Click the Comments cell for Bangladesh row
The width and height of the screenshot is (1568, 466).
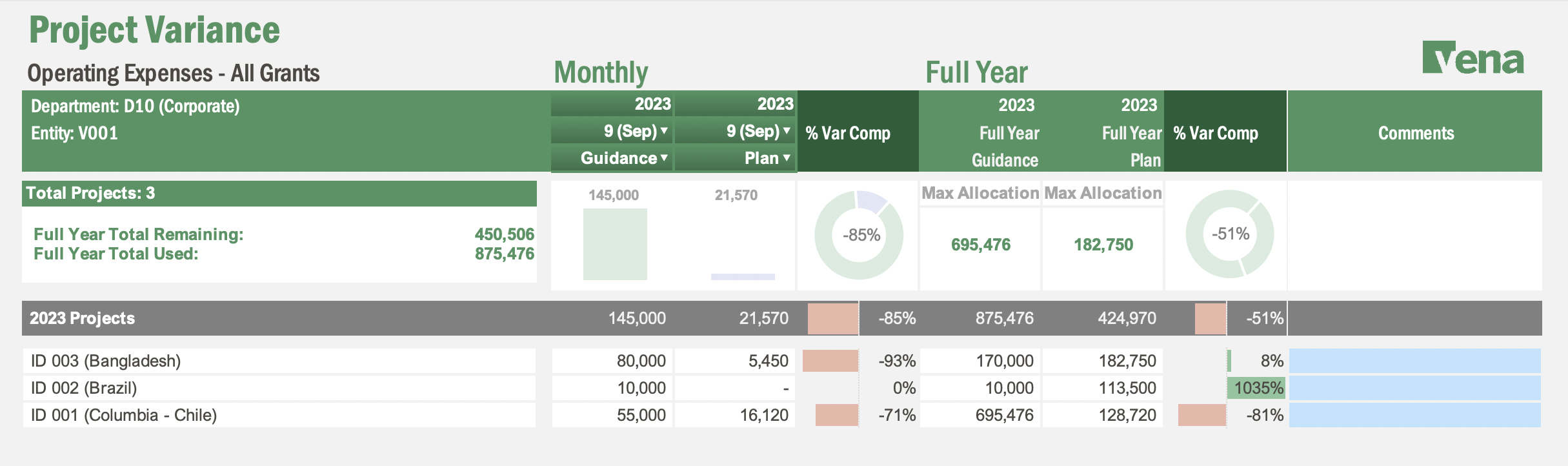coord(1414,361)
